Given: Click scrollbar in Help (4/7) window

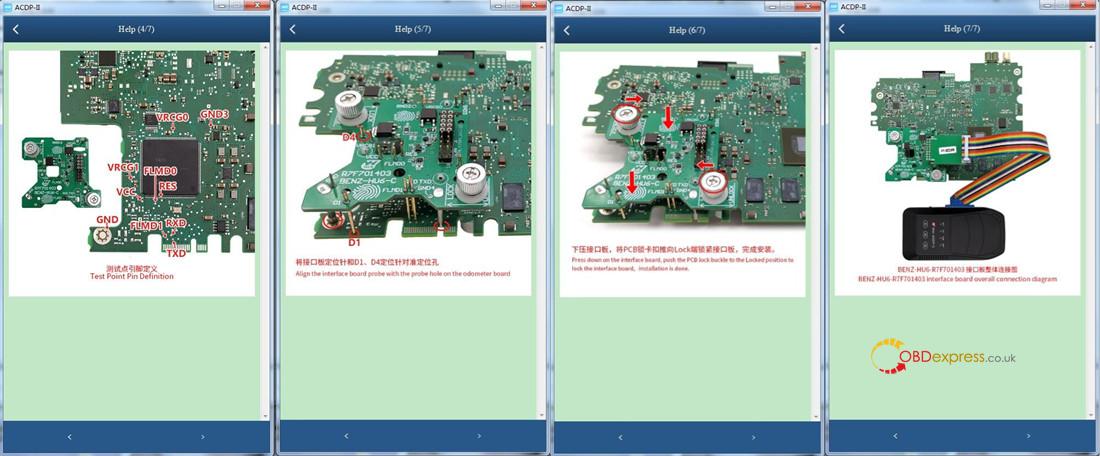Looking at the screenshot, I should coord(265,232).
